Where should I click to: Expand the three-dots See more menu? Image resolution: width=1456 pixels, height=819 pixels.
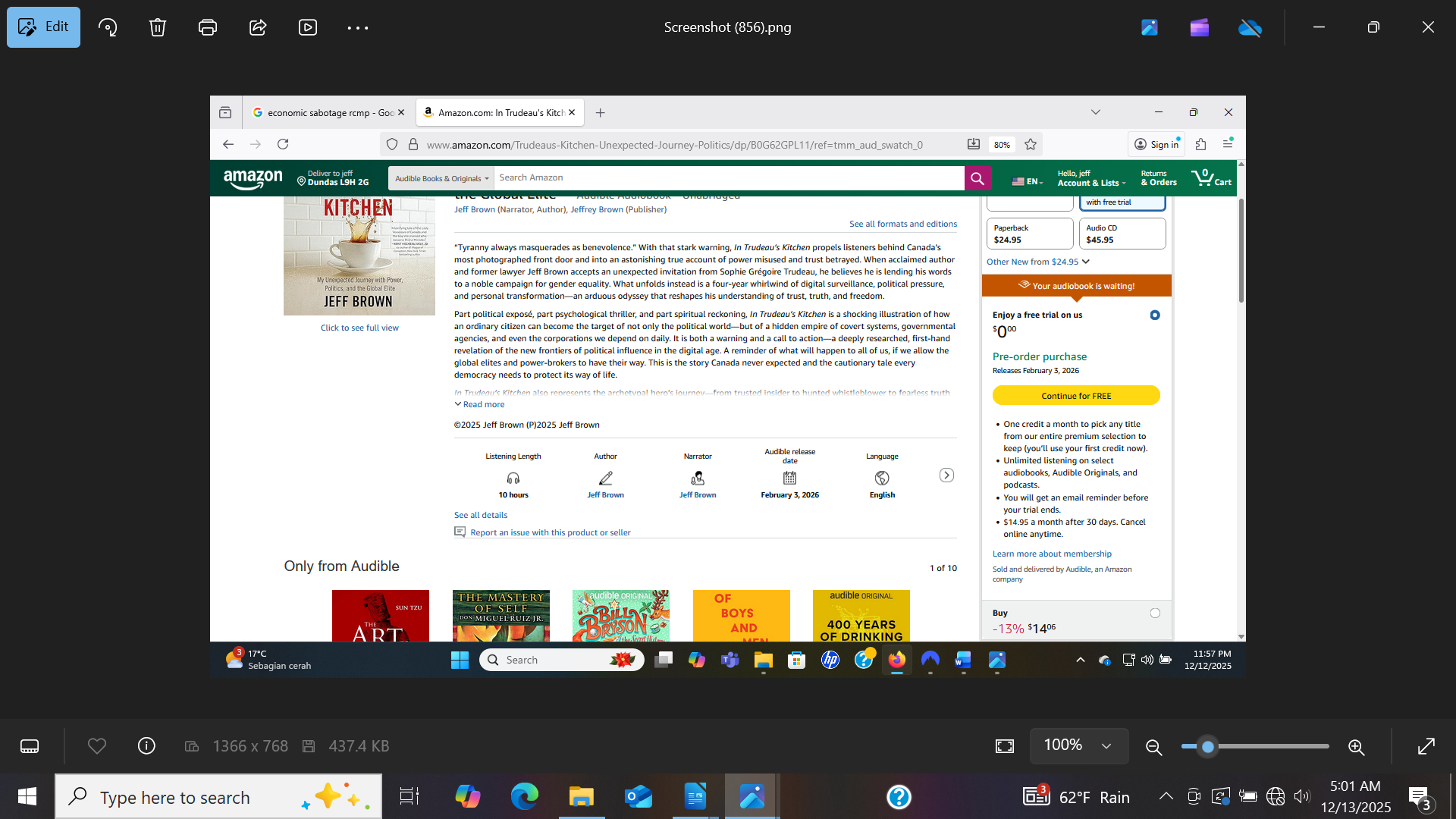coord(357,27)
